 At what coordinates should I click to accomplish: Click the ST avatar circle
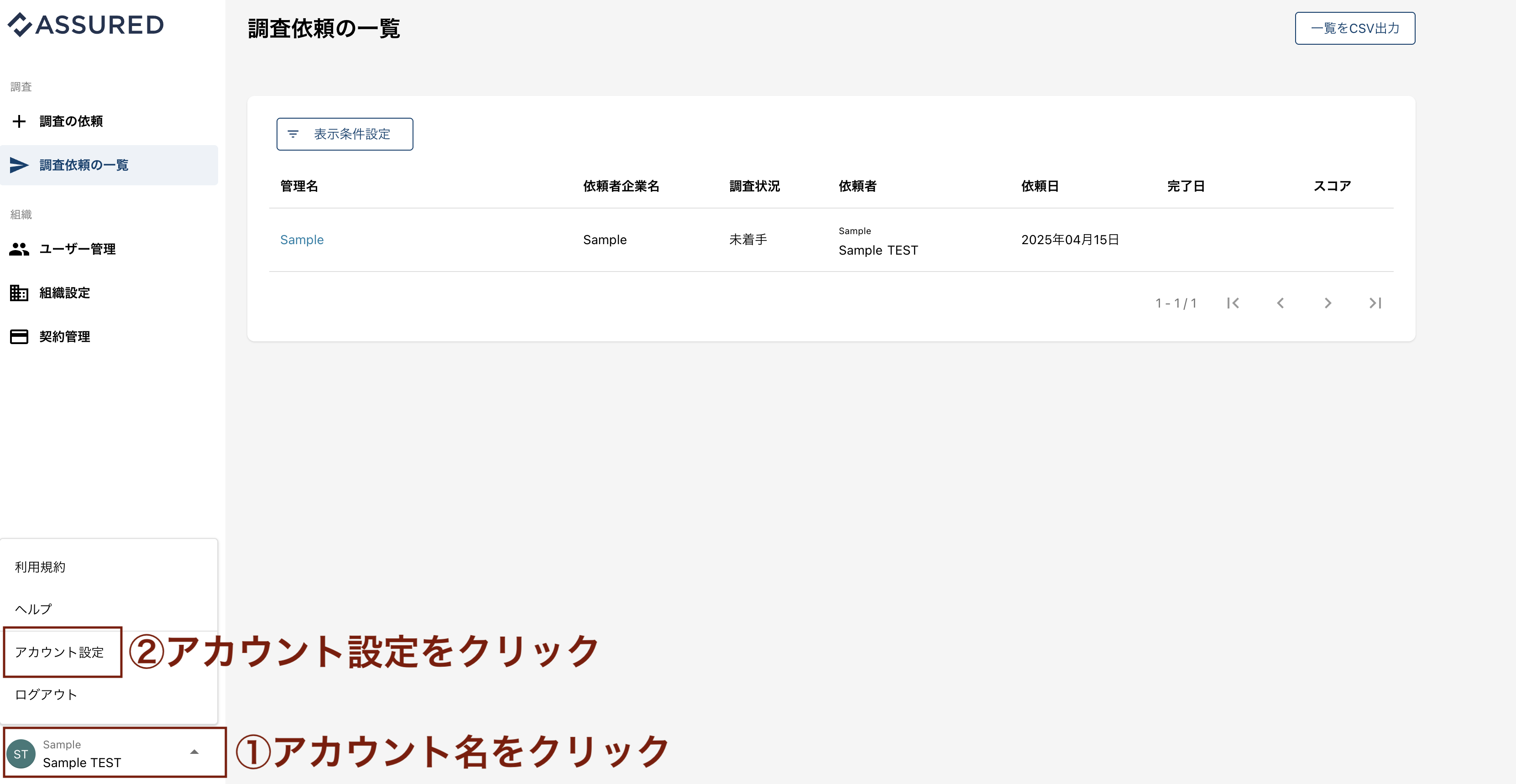click(21, 754)
